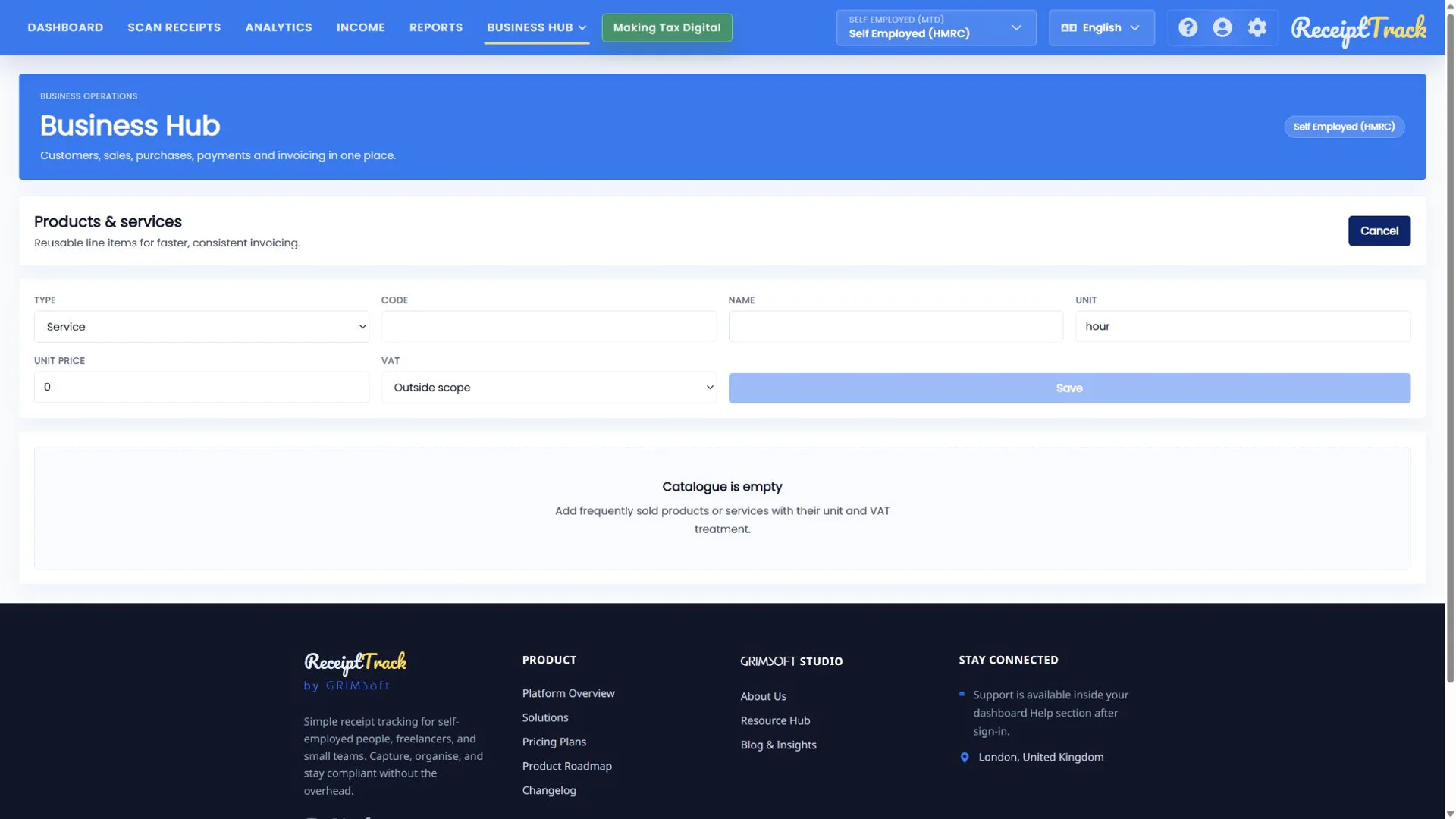This screenshot has width=1456, height=819.
Task: Open the user account profile icon
Action: 1222,28
